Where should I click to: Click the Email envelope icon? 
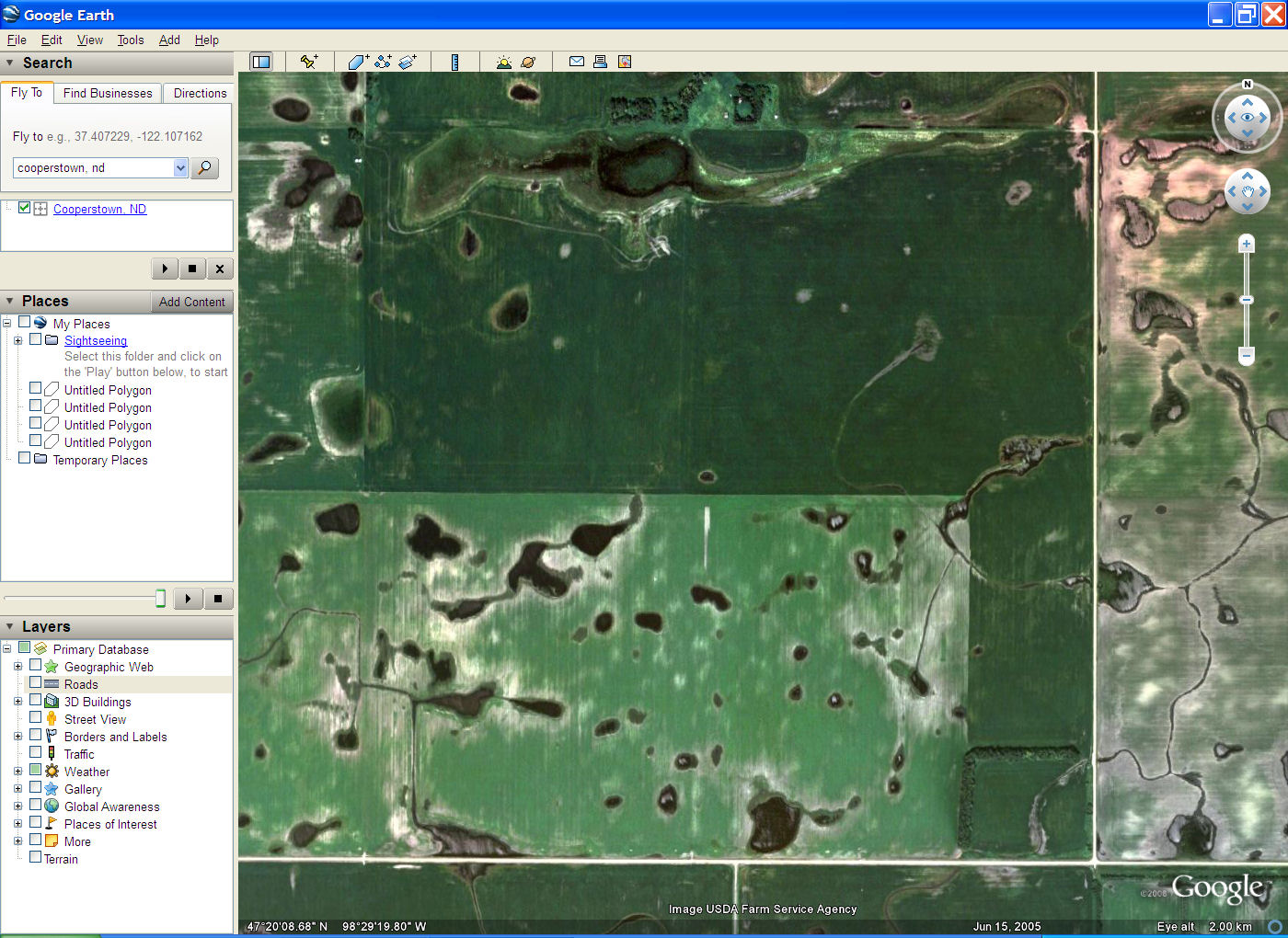click(x=577, y=62)
